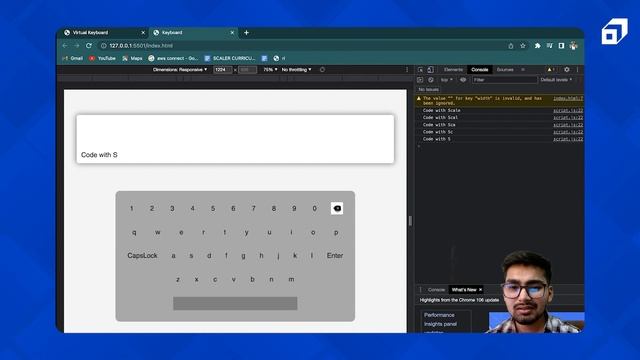The width and height of the screenshot is (640, 360).
Task: Show more DevTools tabs
Action: (523, 70)
